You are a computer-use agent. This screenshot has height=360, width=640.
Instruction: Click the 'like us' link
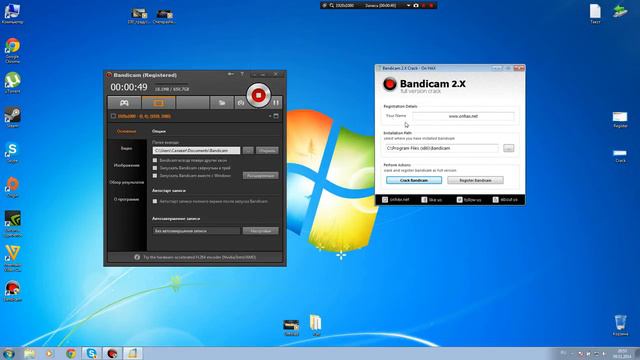(x=432, y=200)
